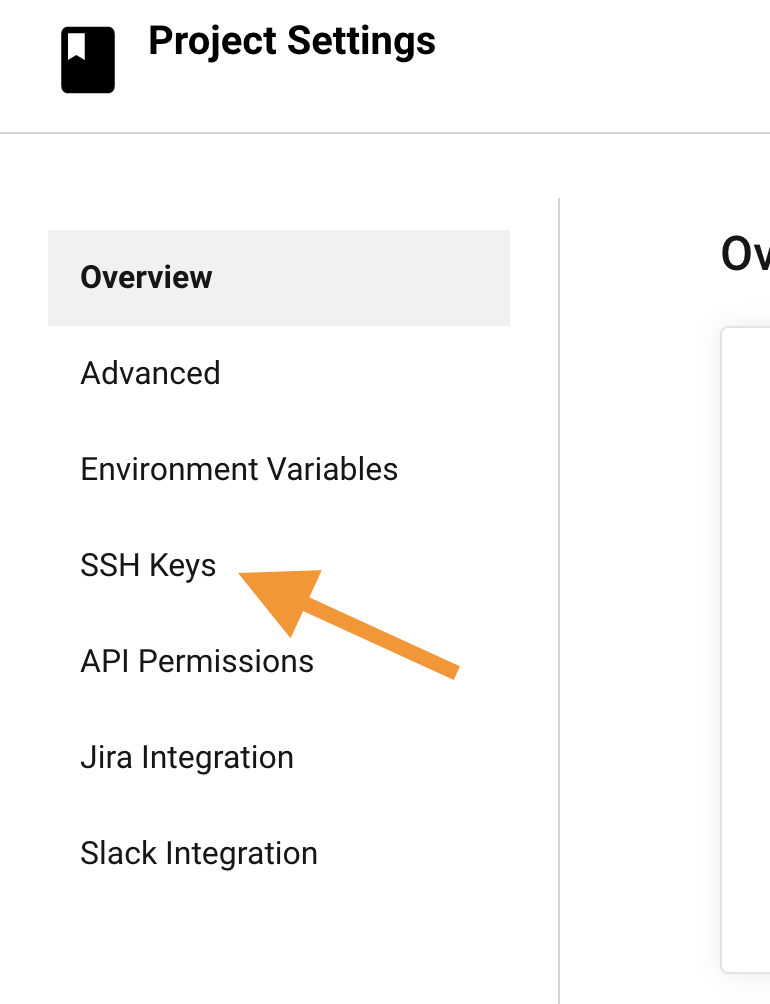Click the partially visible Overview heading
The image size is (770, 1004).
(x=745, y=254)
